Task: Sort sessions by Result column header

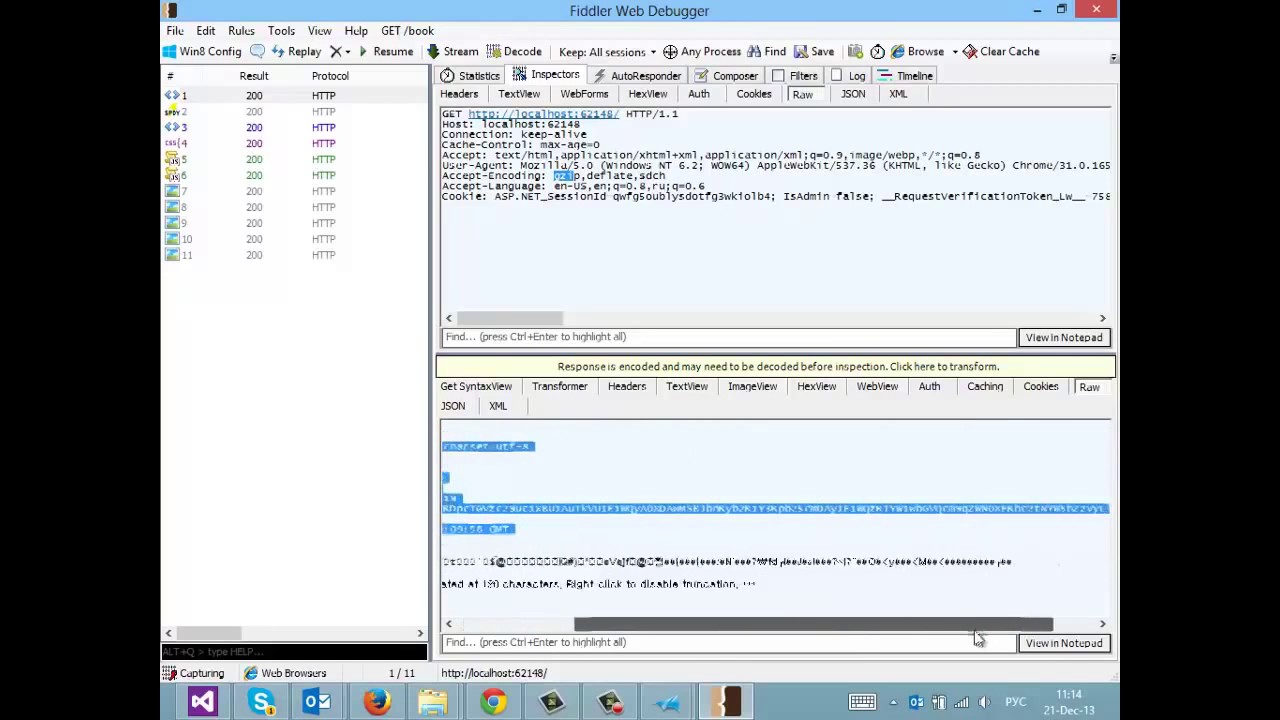Action: click(x=254, y=76)
